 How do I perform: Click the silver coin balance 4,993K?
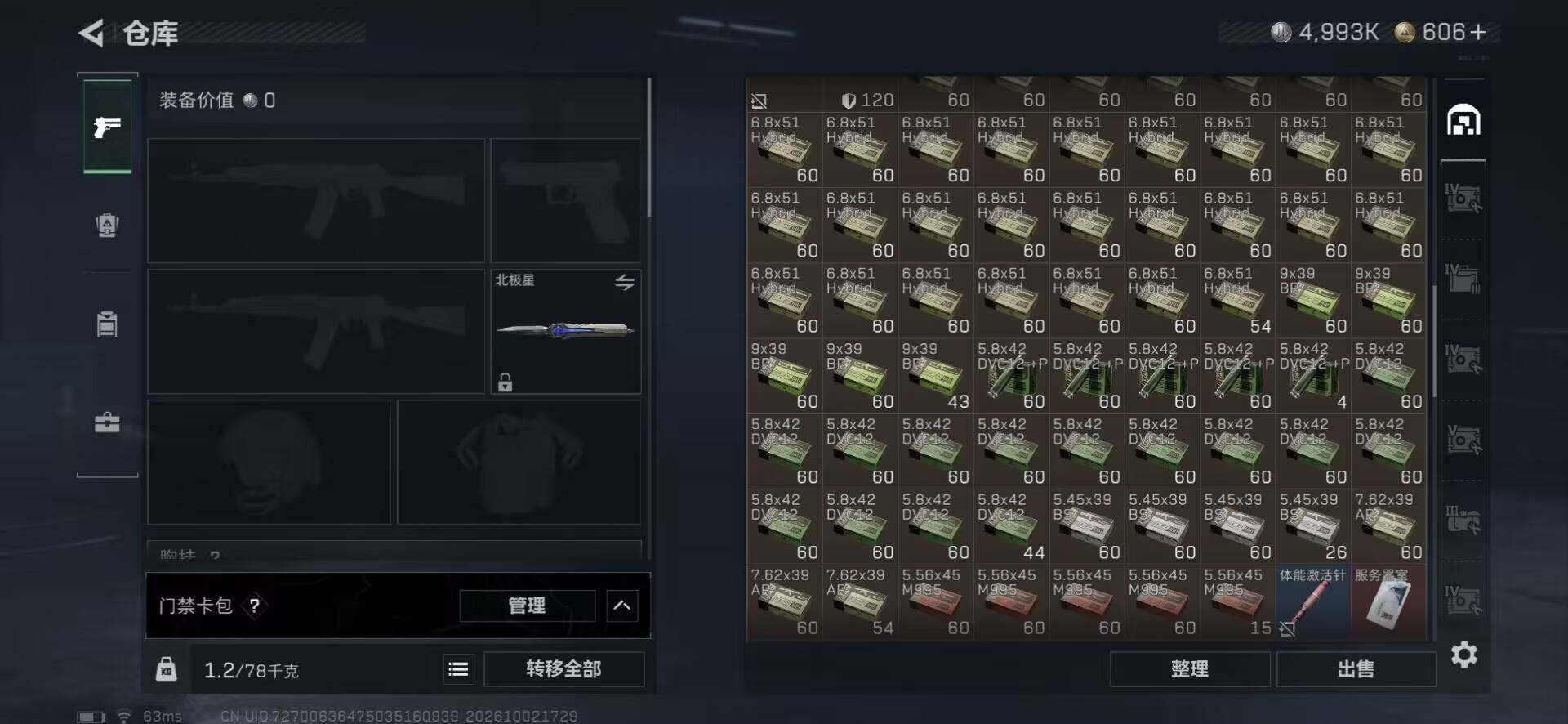[1325, 32]
